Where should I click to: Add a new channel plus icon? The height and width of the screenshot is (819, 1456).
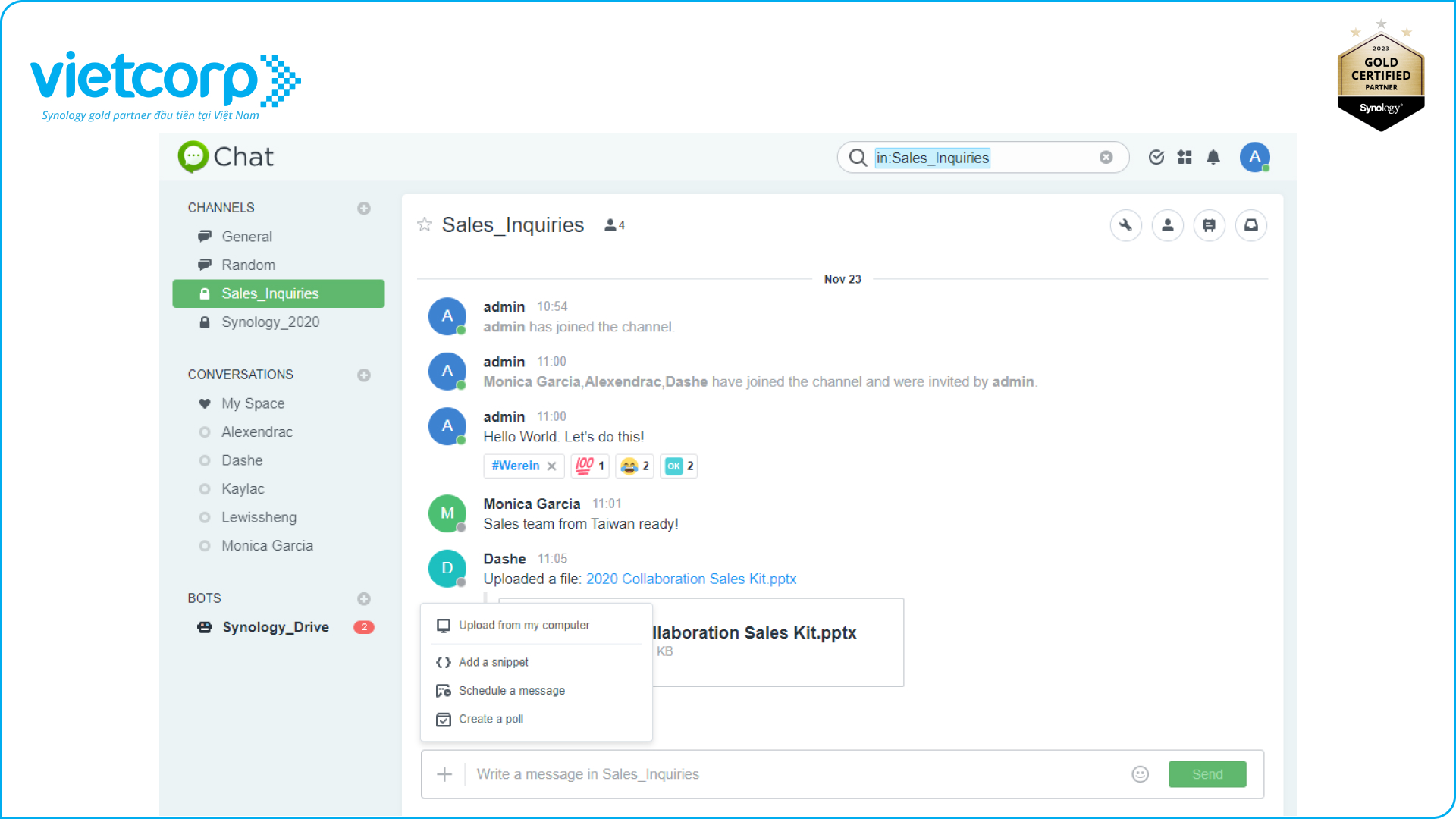[364, 209]
